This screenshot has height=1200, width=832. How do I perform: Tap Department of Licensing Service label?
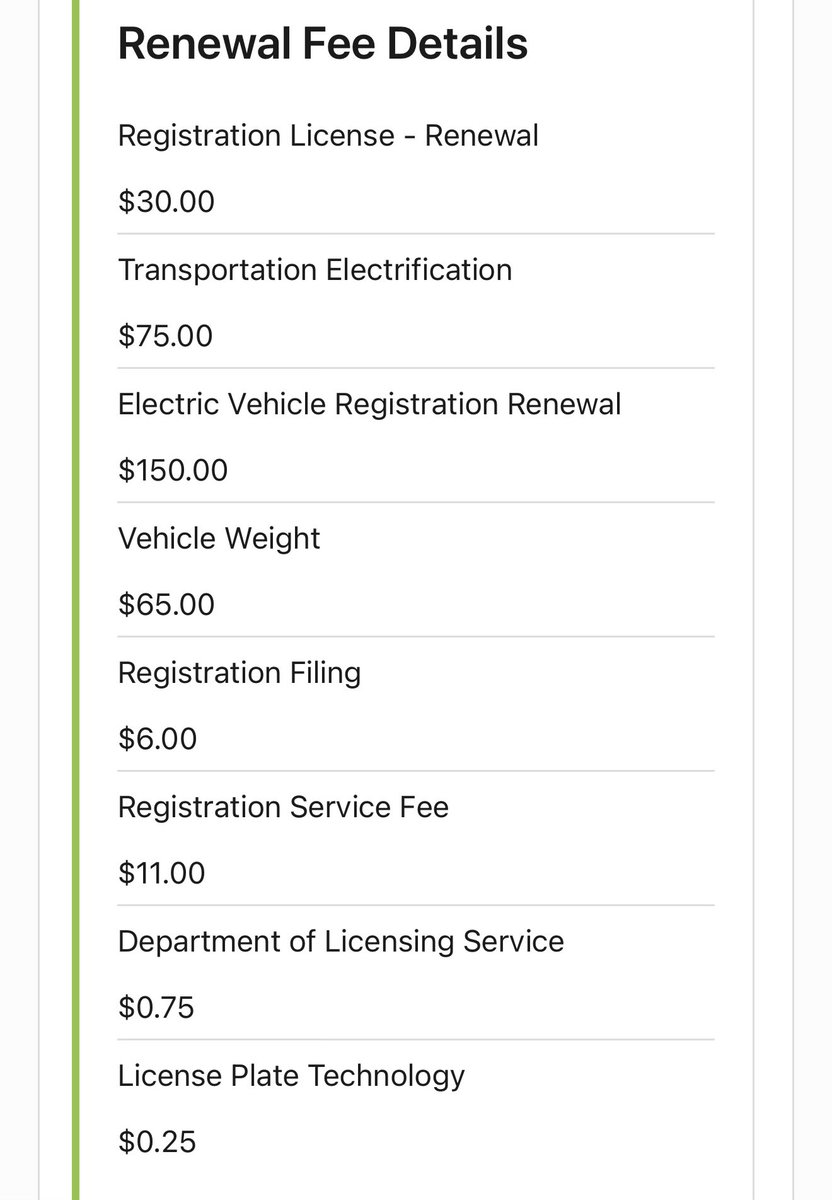[341, 941]
